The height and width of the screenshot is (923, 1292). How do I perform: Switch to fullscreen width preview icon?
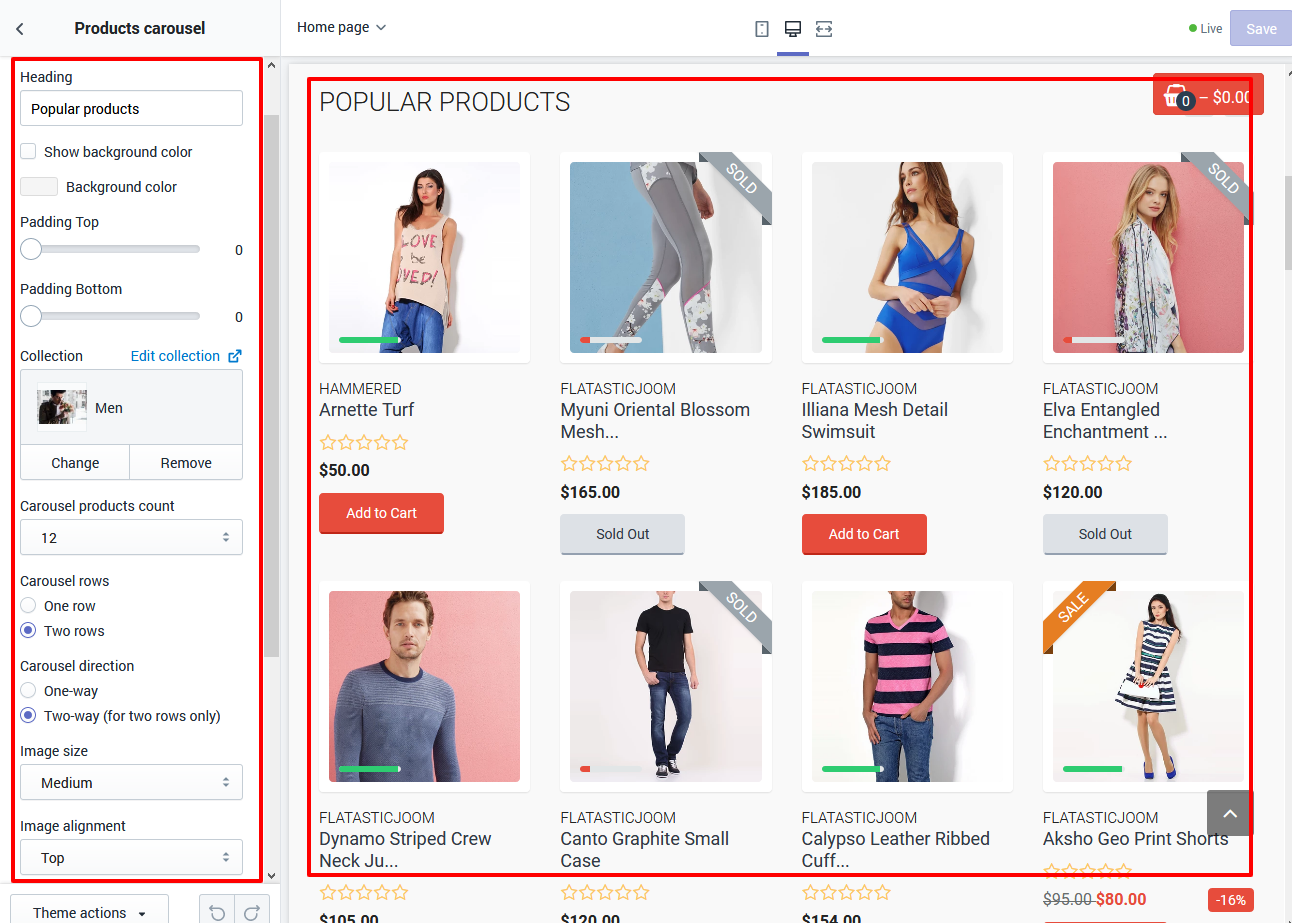click(x=824, y=29)
